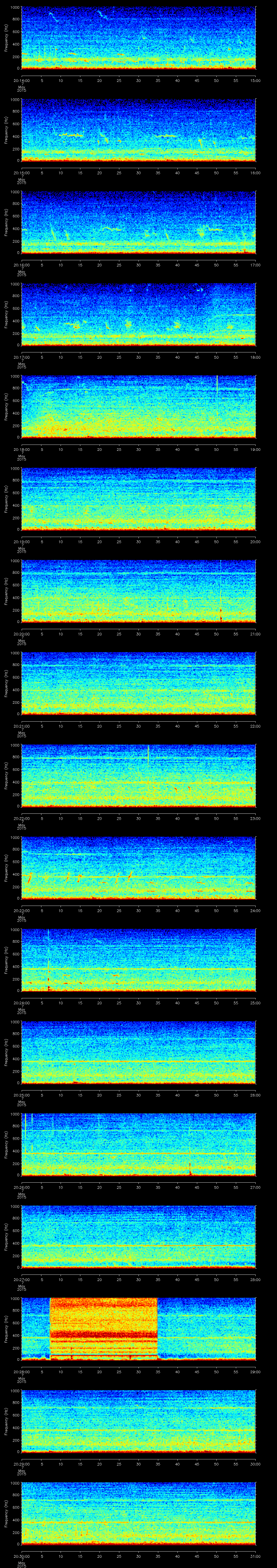Image resolution: width=277 pixels, height=1568 pixels.
Task: Click the '20:24:00' start time label
Action: pos(22,1003)
